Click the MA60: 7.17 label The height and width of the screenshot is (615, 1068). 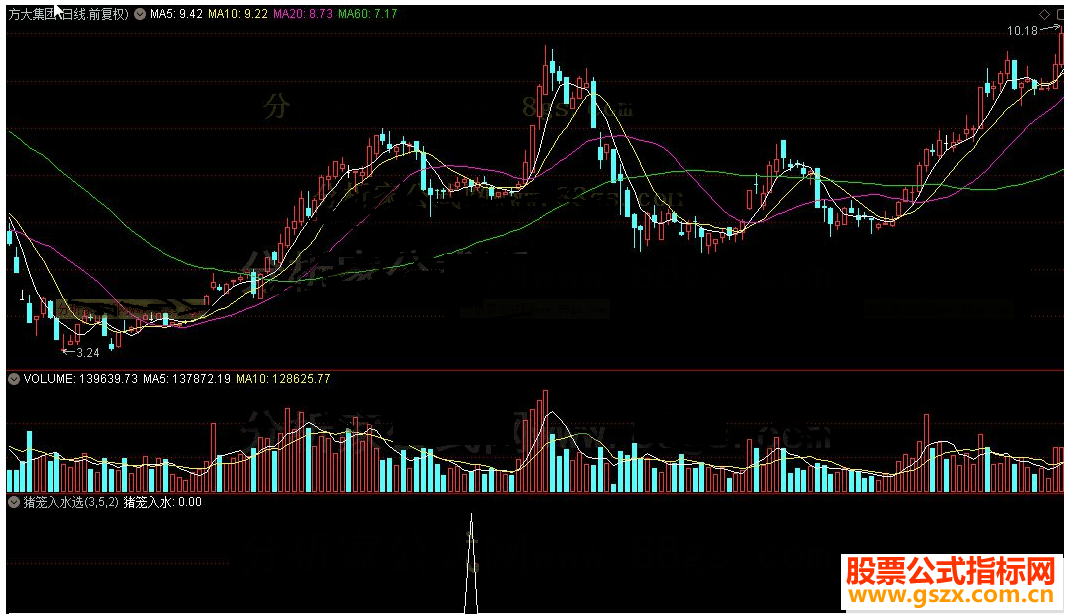coord(368,14)
